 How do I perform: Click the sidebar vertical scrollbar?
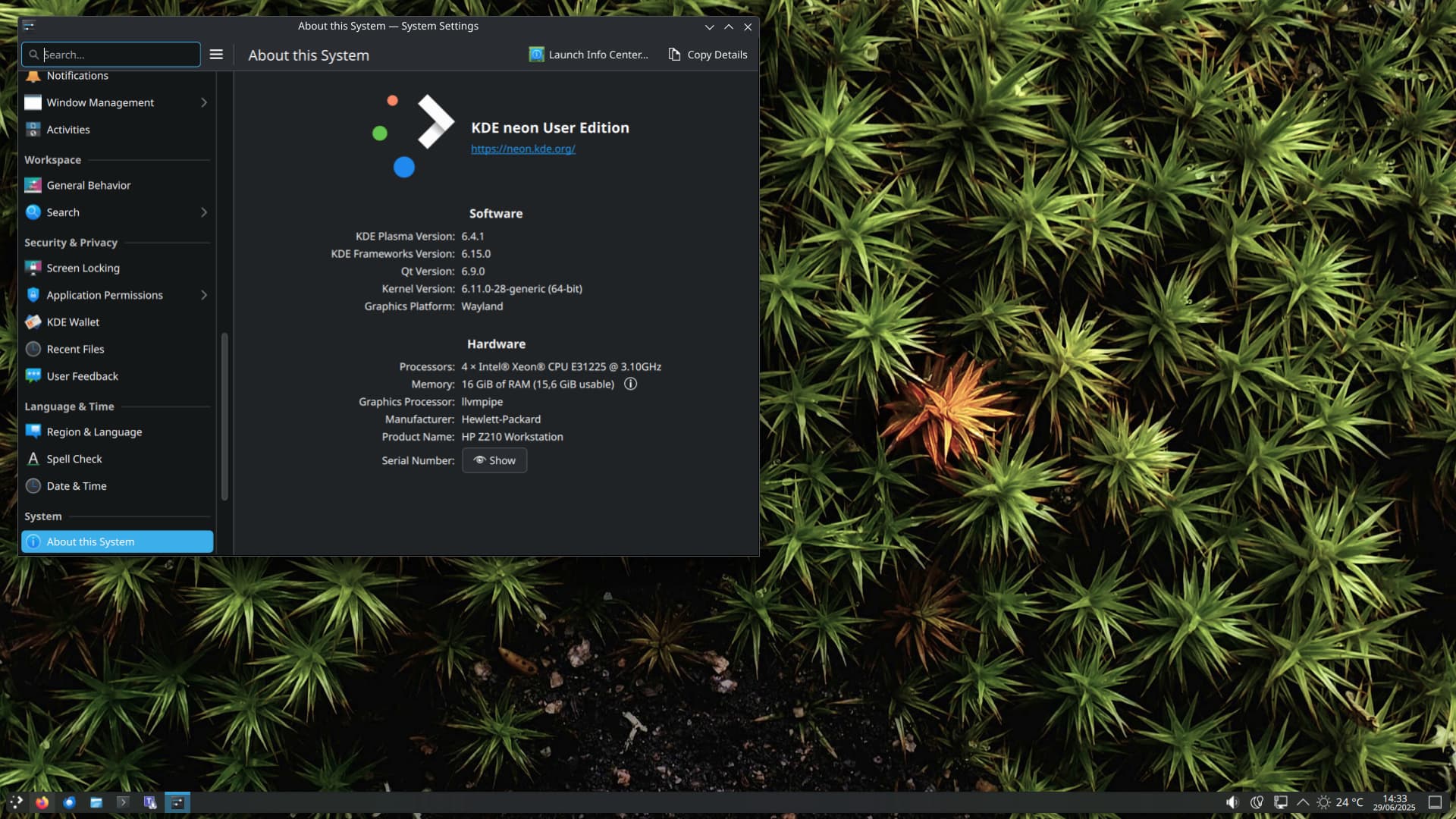[224, 417]
